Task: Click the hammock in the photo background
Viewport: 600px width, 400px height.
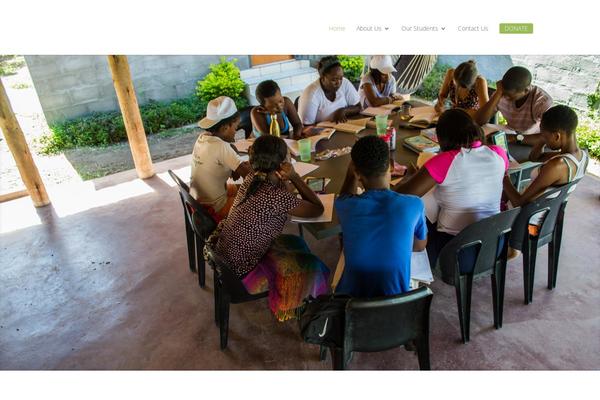Action: tap(414, 73)
